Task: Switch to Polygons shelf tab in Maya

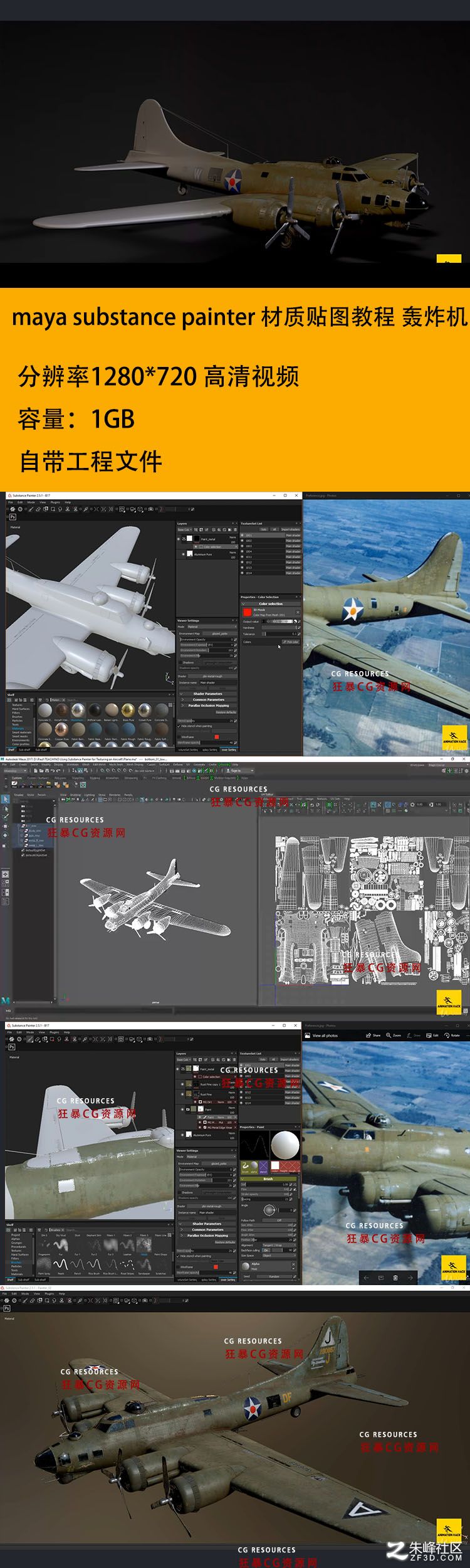Action: 60,778
